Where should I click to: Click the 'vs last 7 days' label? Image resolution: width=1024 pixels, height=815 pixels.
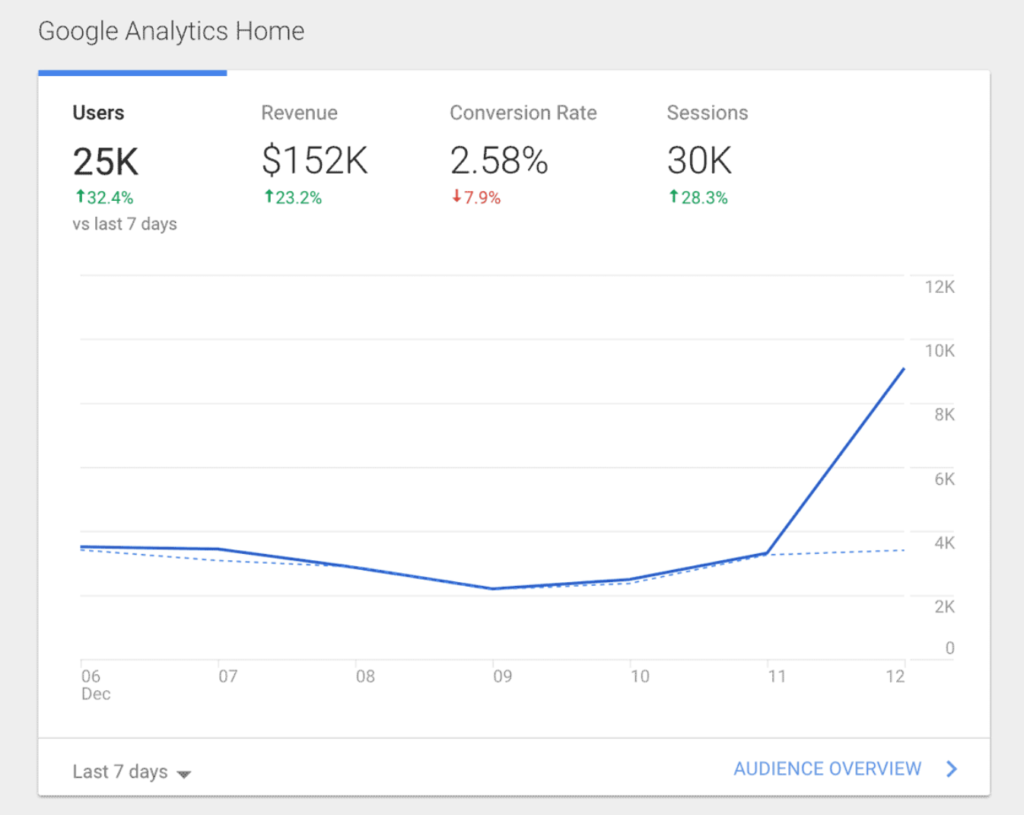tap(125, 224)
